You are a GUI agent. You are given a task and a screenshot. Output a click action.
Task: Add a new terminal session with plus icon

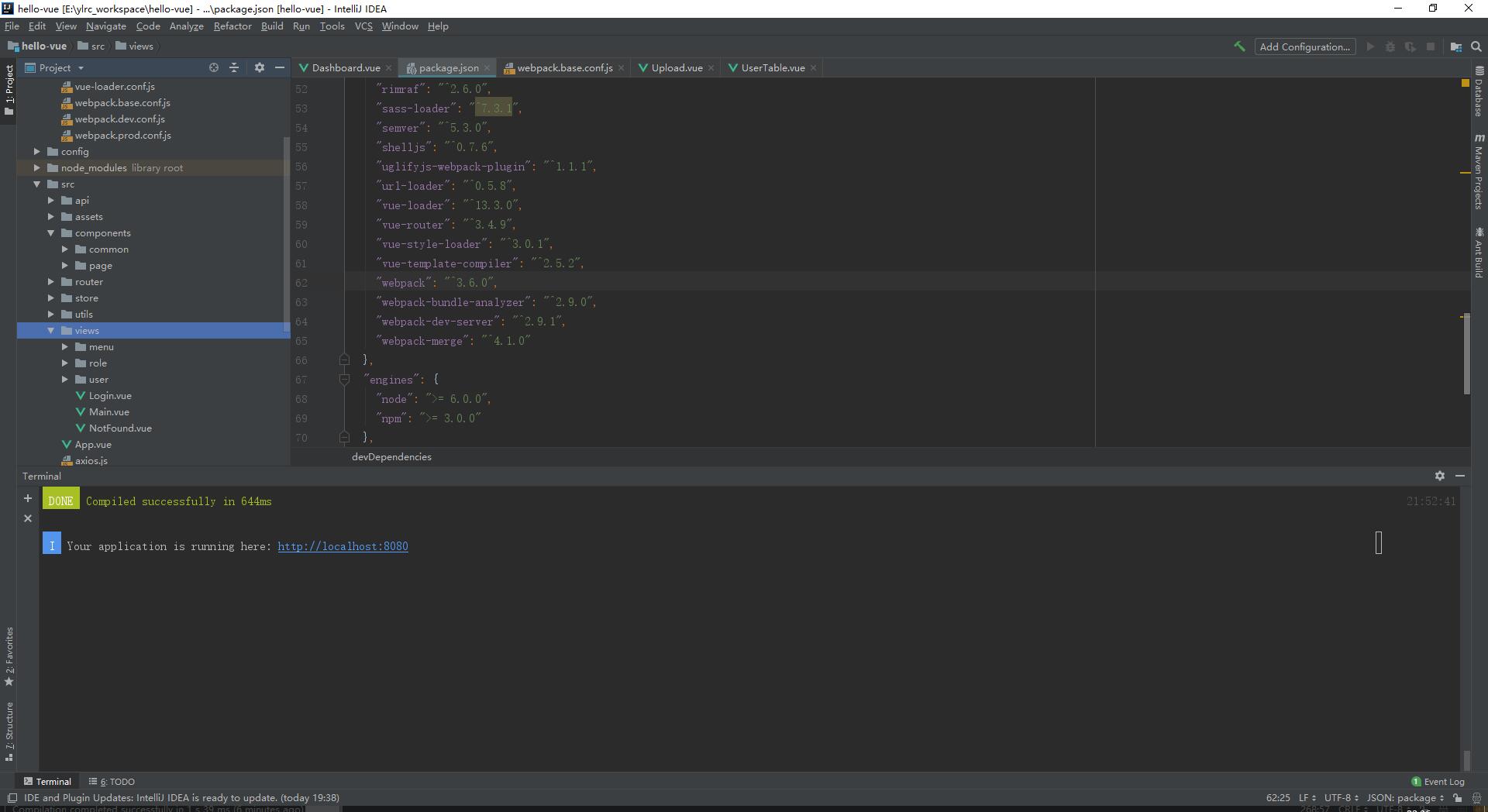click(28, 498)
